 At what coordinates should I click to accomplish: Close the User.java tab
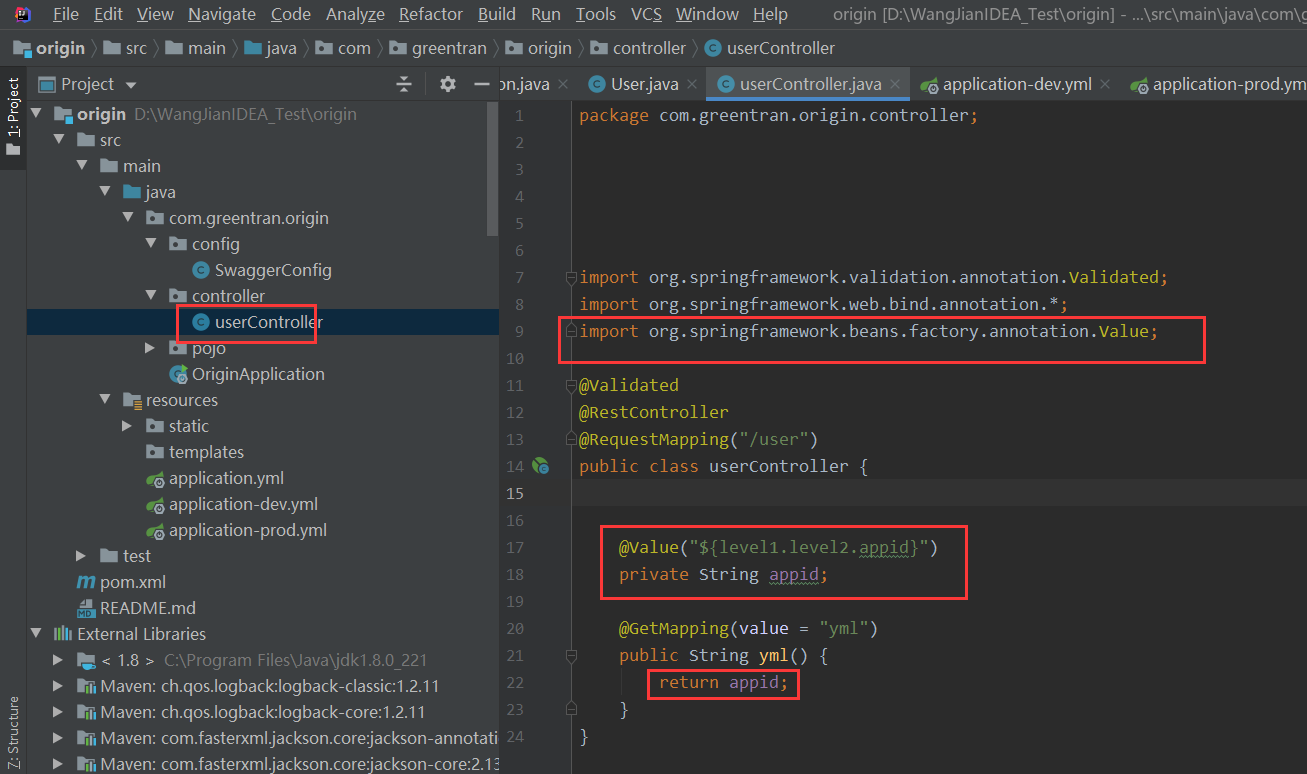[x=691, y=85]
